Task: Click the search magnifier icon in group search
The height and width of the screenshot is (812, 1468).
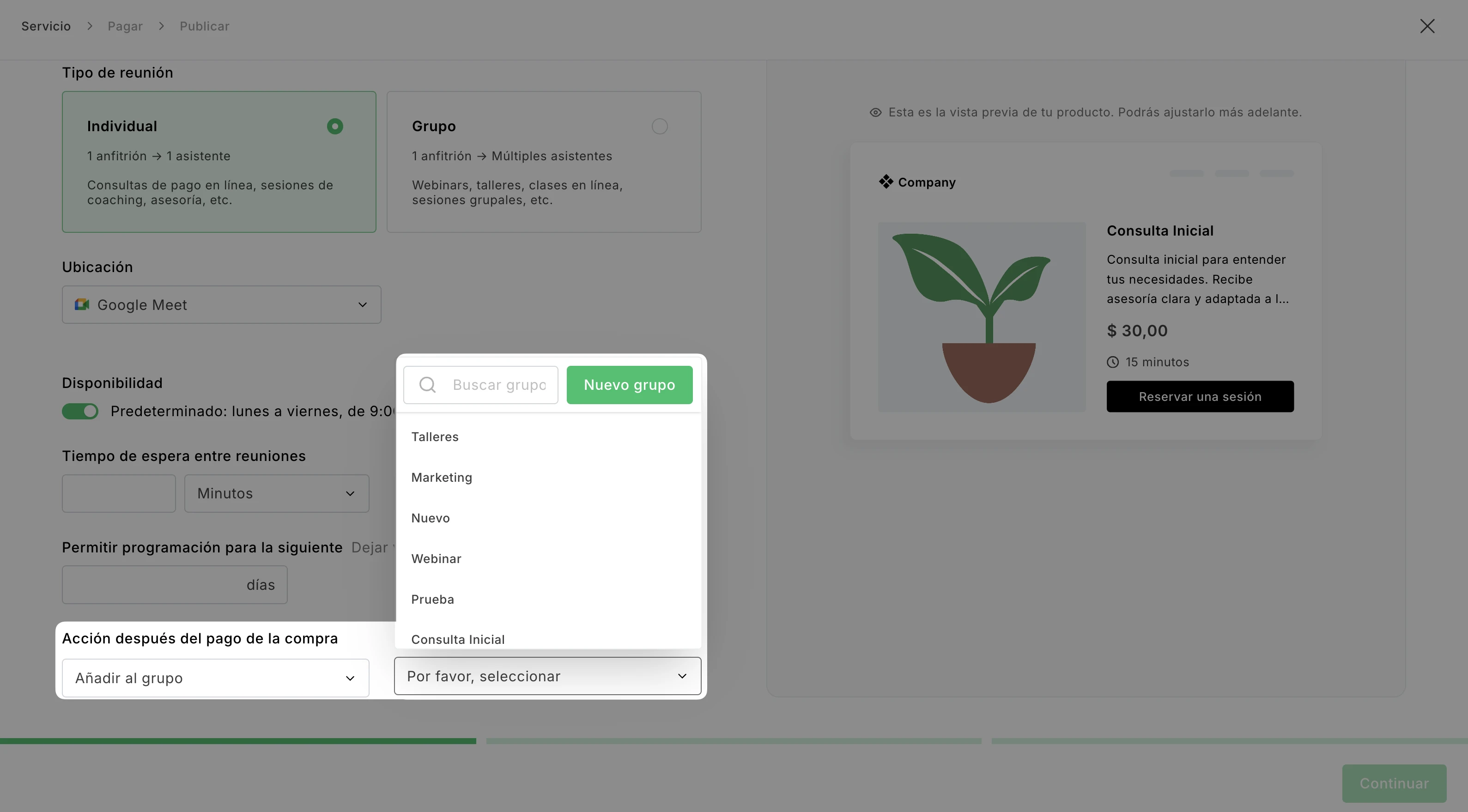Action: 427,385
